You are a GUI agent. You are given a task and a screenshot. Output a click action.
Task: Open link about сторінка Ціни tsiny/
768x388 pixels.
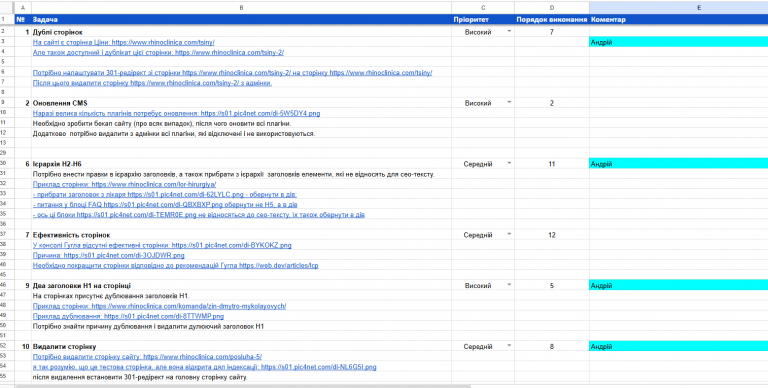(123, 43)
